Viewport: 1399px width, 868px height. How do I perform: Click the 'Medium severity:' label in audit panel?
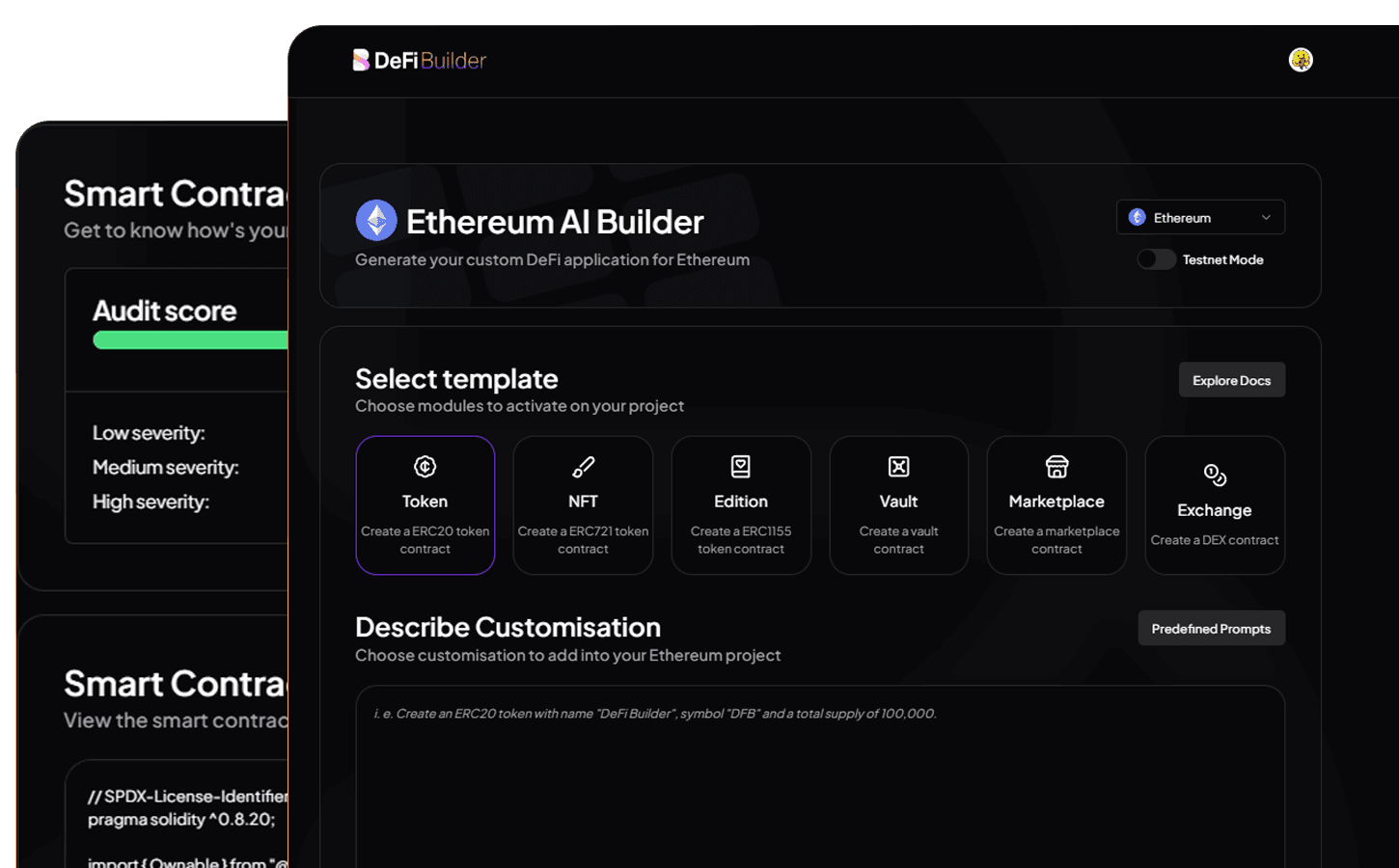166,468
